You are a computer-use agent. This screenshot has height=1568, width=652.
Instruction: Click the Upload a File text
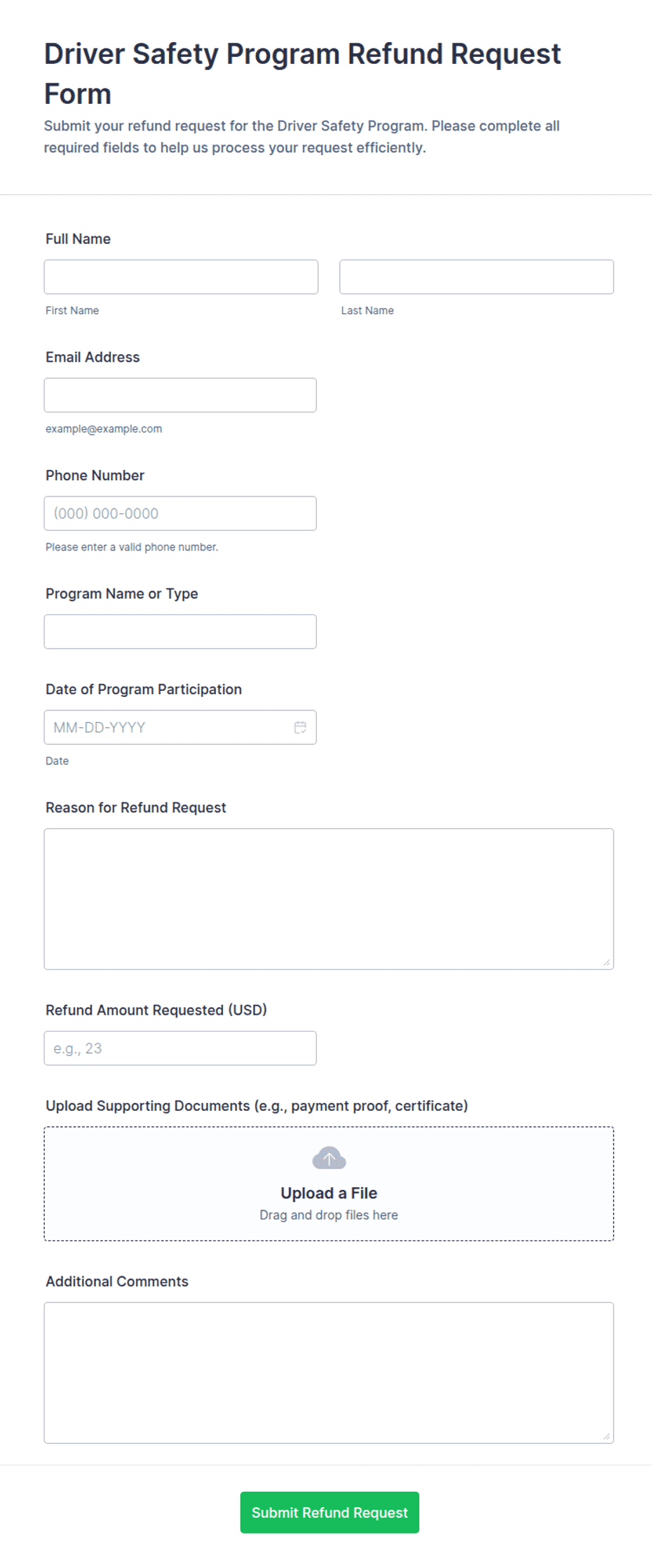pos(329,1193)
